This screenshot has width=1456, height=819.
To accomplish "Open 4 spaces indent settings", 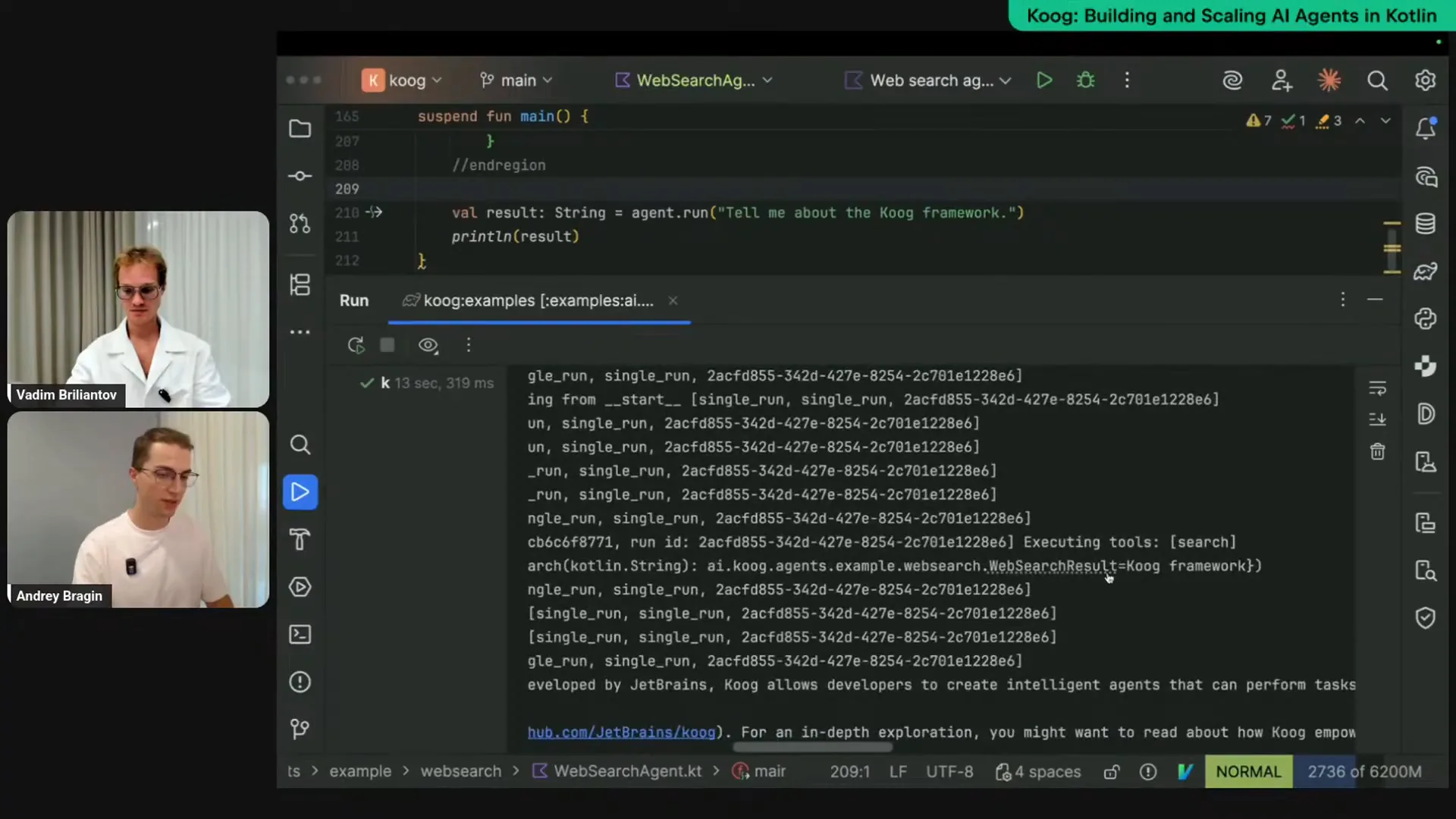I will [1038, 772].
